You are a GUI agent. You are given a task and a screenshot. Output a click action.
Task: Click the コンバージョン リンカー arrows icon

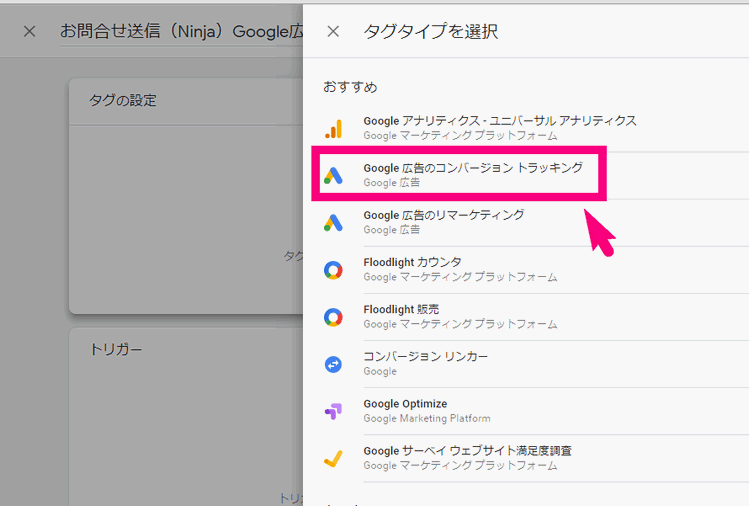coord(333,365)
